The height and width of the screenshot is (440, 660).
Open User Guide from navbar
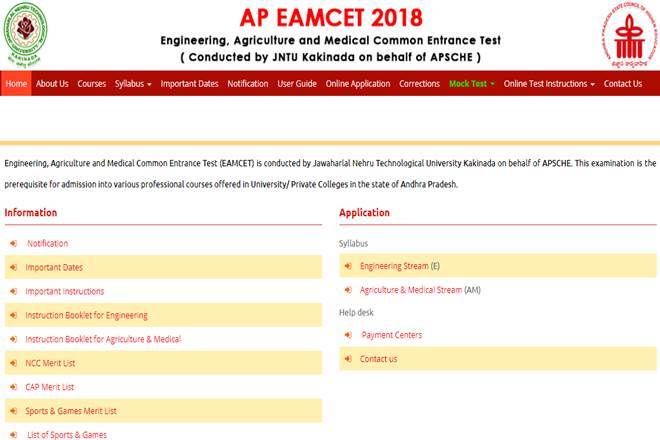pyautogui.click(x=297, y=84)
